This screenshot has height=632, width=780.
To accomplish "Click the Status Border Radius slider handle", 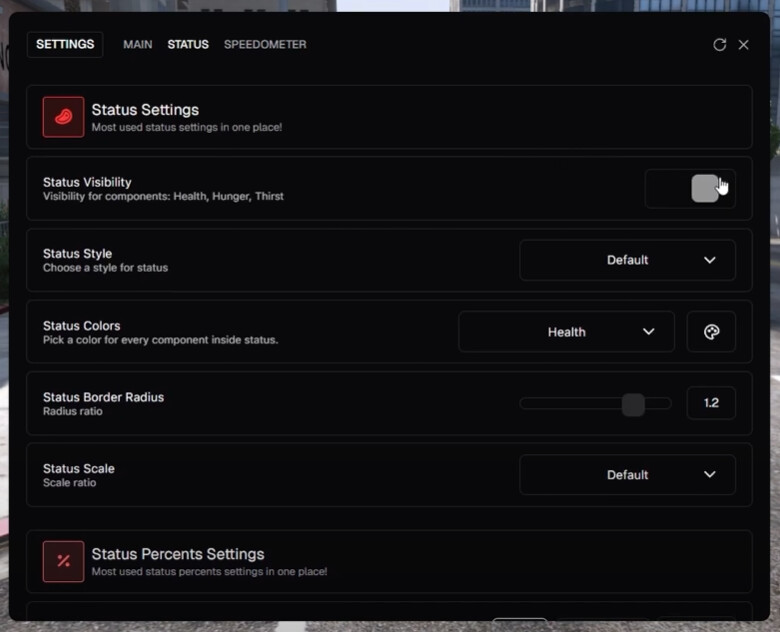I will [633, 404].
